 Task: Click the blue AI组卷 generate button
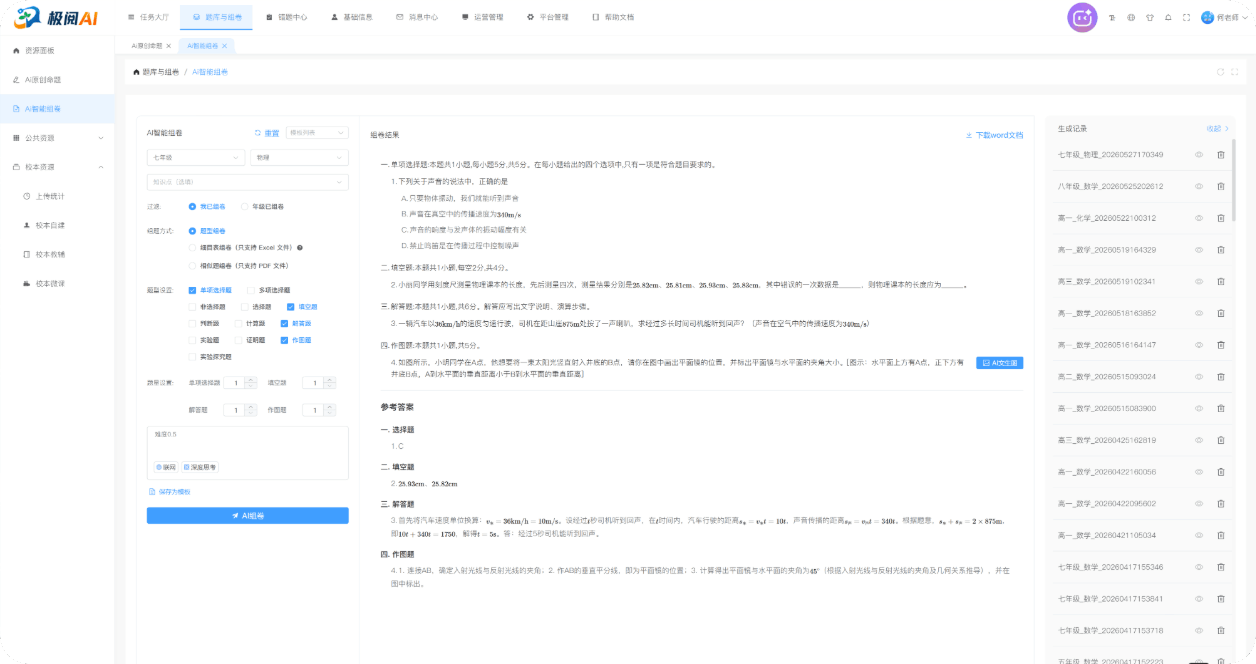tap(248, 515)
